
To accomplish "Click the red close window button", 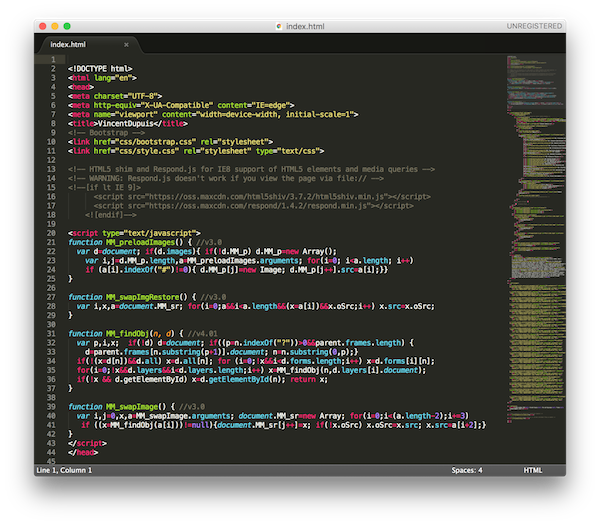I will (x=42, y=26).
